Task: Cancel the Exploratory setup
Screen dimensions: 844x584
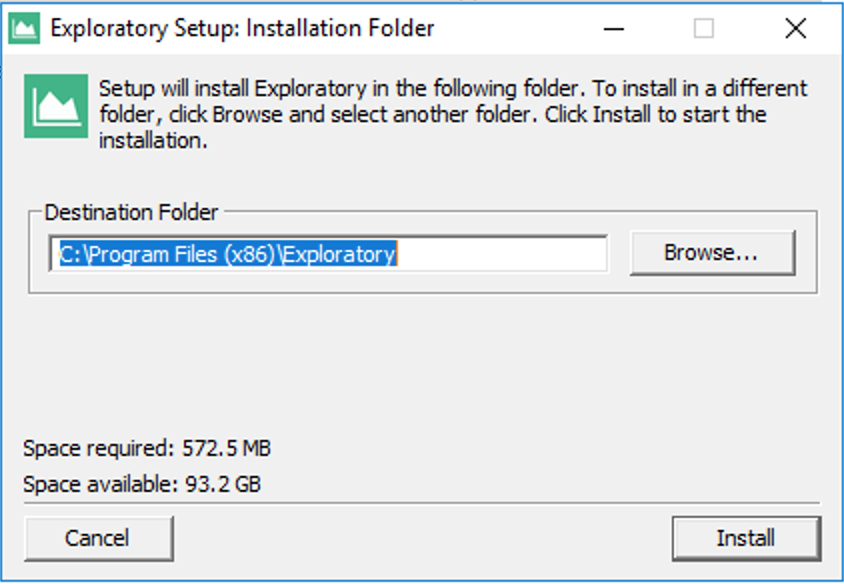Action: point(99,538)
